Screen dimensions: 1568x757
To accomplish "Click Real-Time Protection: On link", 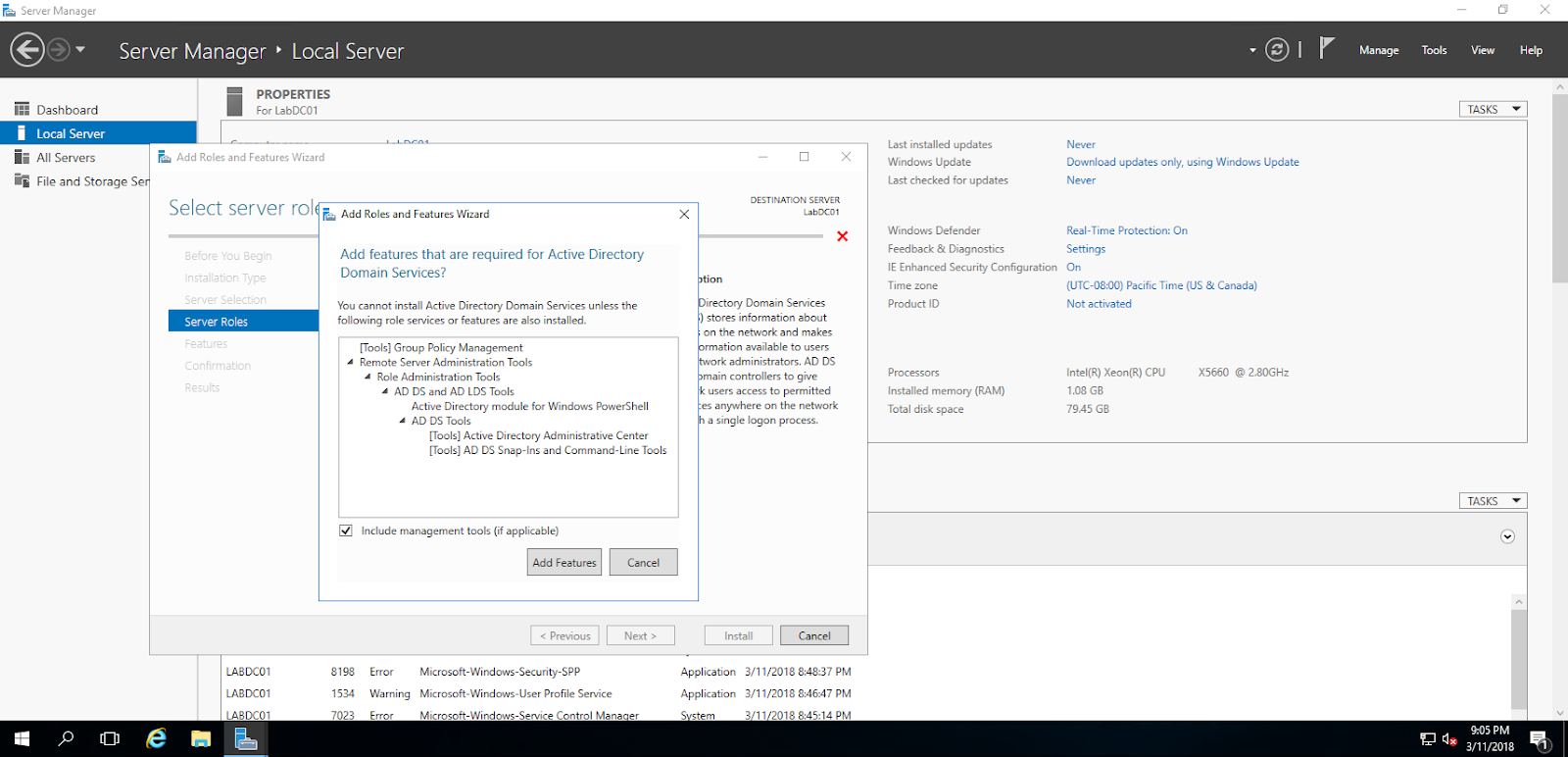I will click(1127, 230).
